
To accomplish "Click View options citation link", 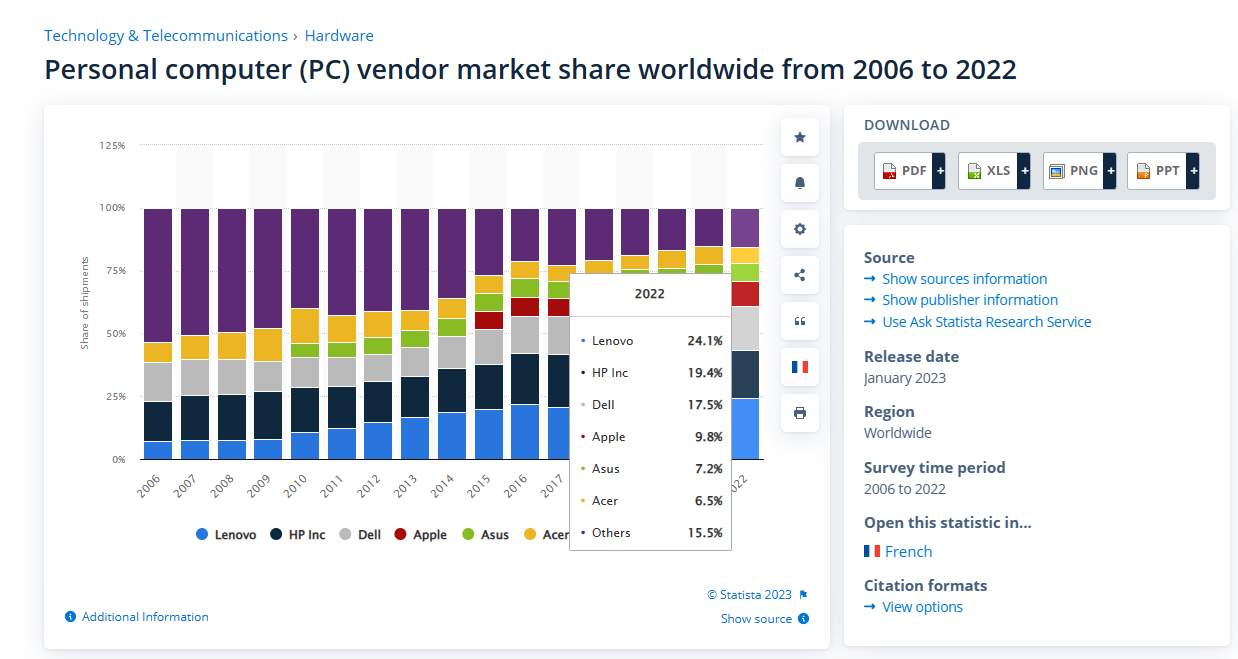I will pyautogui.click(x=922, y=607).
